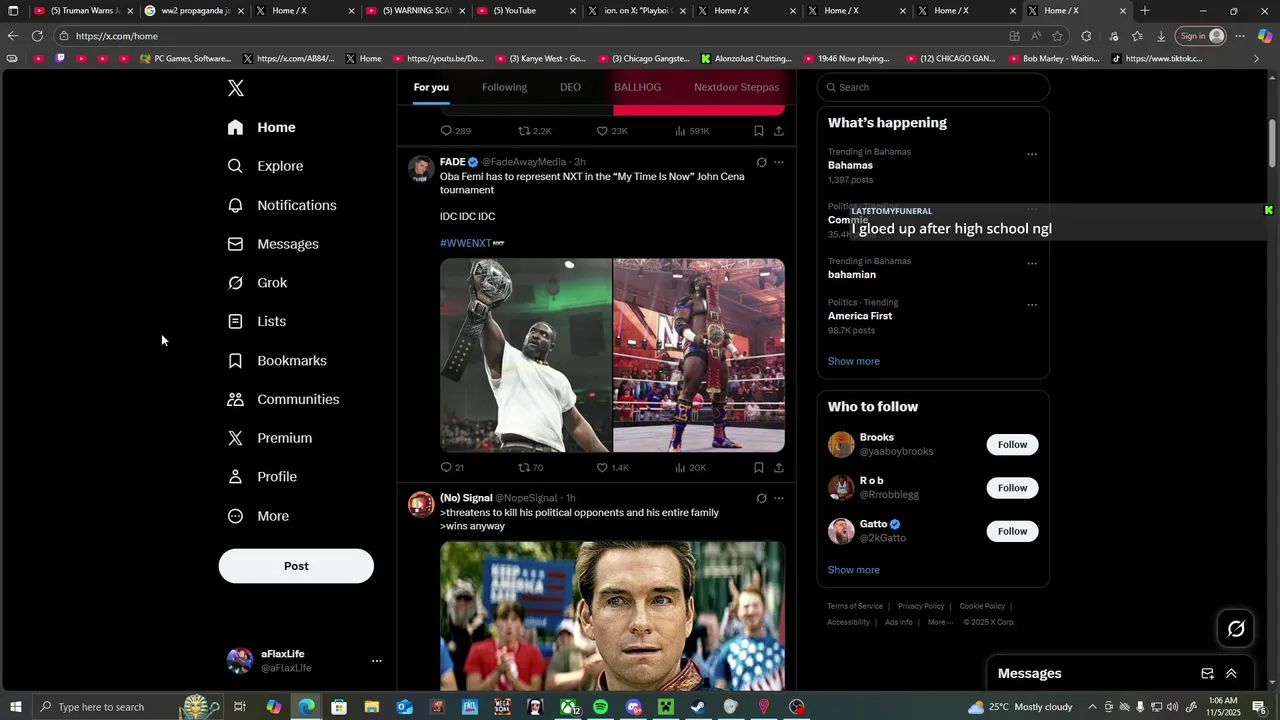Go to Explore in the sidebar
This screenshot has width=1280, height=720.
click(x=265, y=166)
